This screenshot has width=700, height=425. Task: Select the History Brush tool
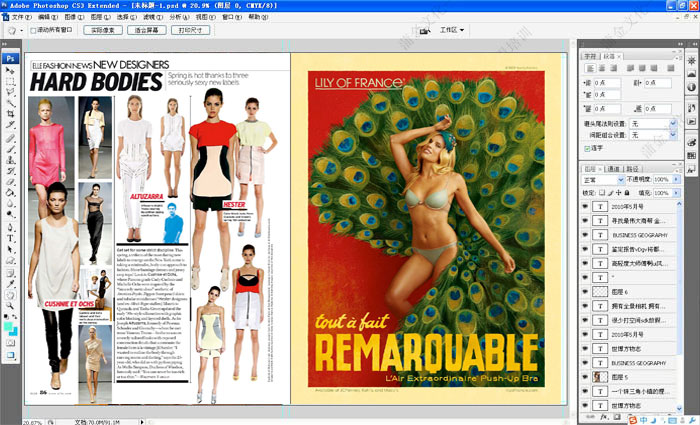[x=10, y=171]
